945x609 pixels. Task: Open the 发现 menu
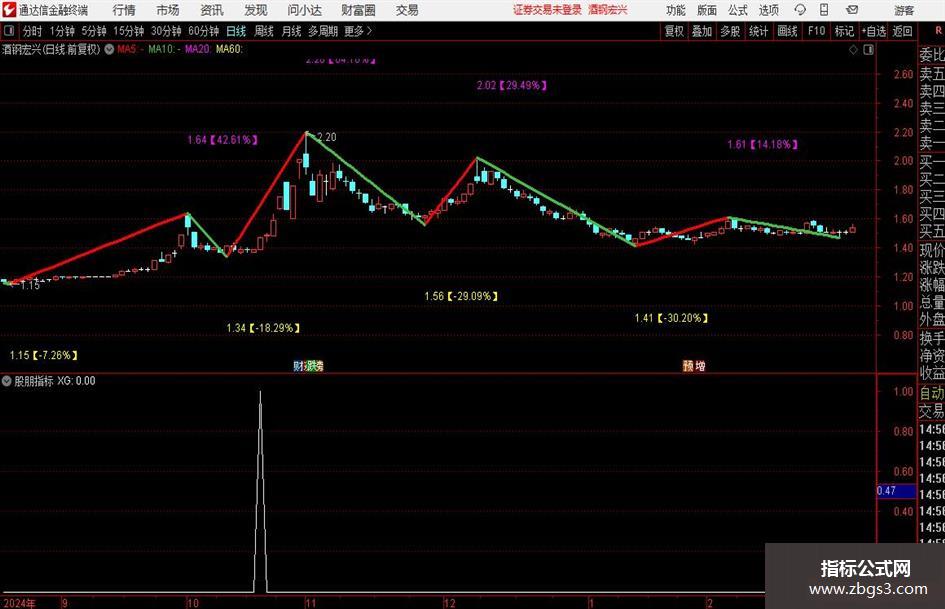tap(256, 10)
